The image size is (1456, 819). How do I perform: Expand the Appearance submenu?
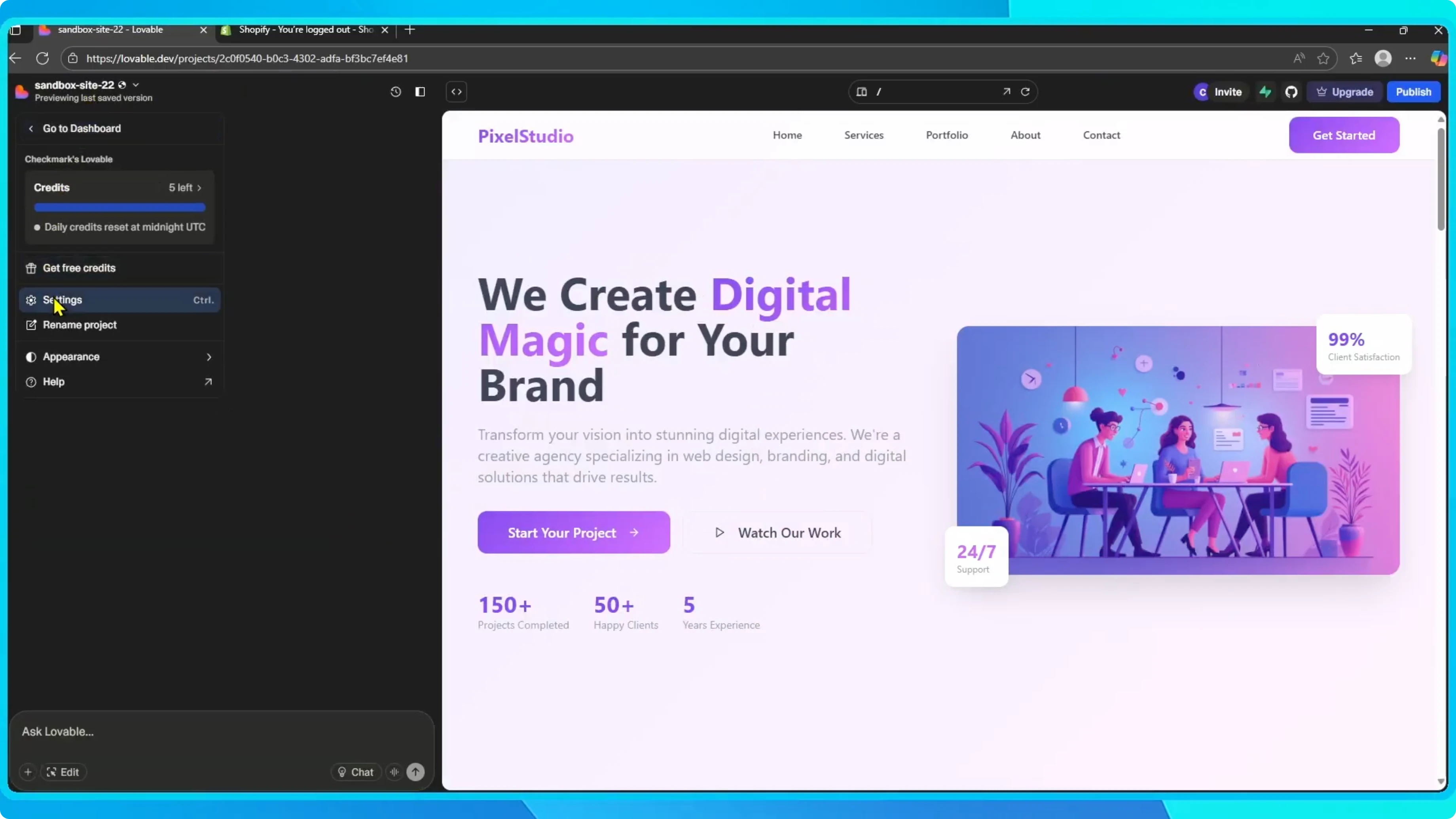[120, 356]
